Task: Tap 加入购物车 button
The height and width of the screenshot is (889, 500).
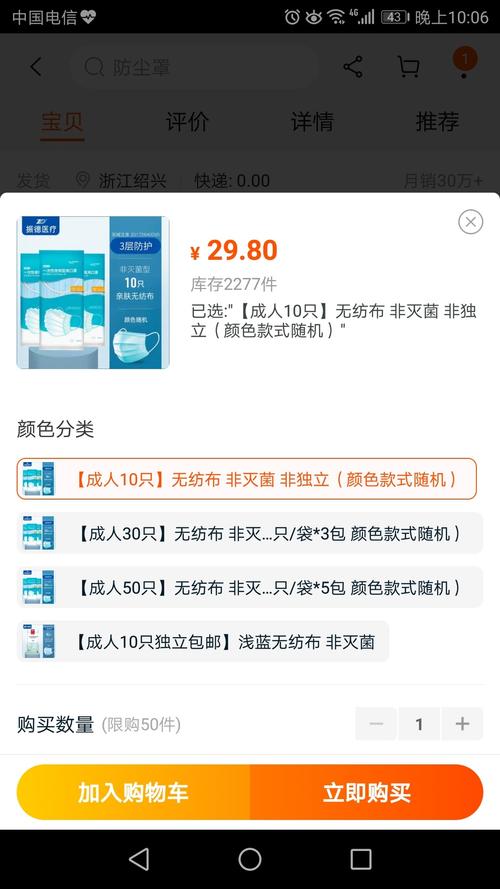Action: pos(133,792)
